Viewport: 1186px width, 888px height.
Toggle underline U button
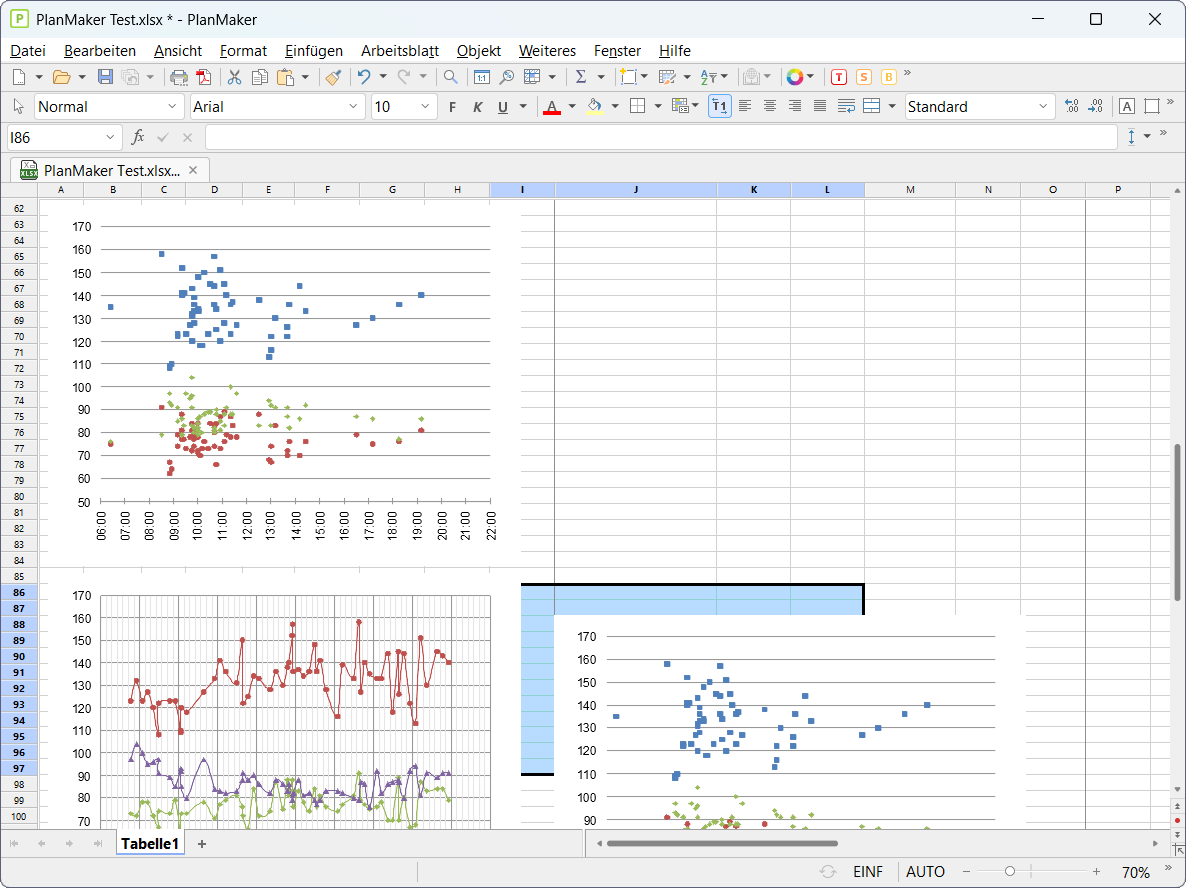click(502, 107)
